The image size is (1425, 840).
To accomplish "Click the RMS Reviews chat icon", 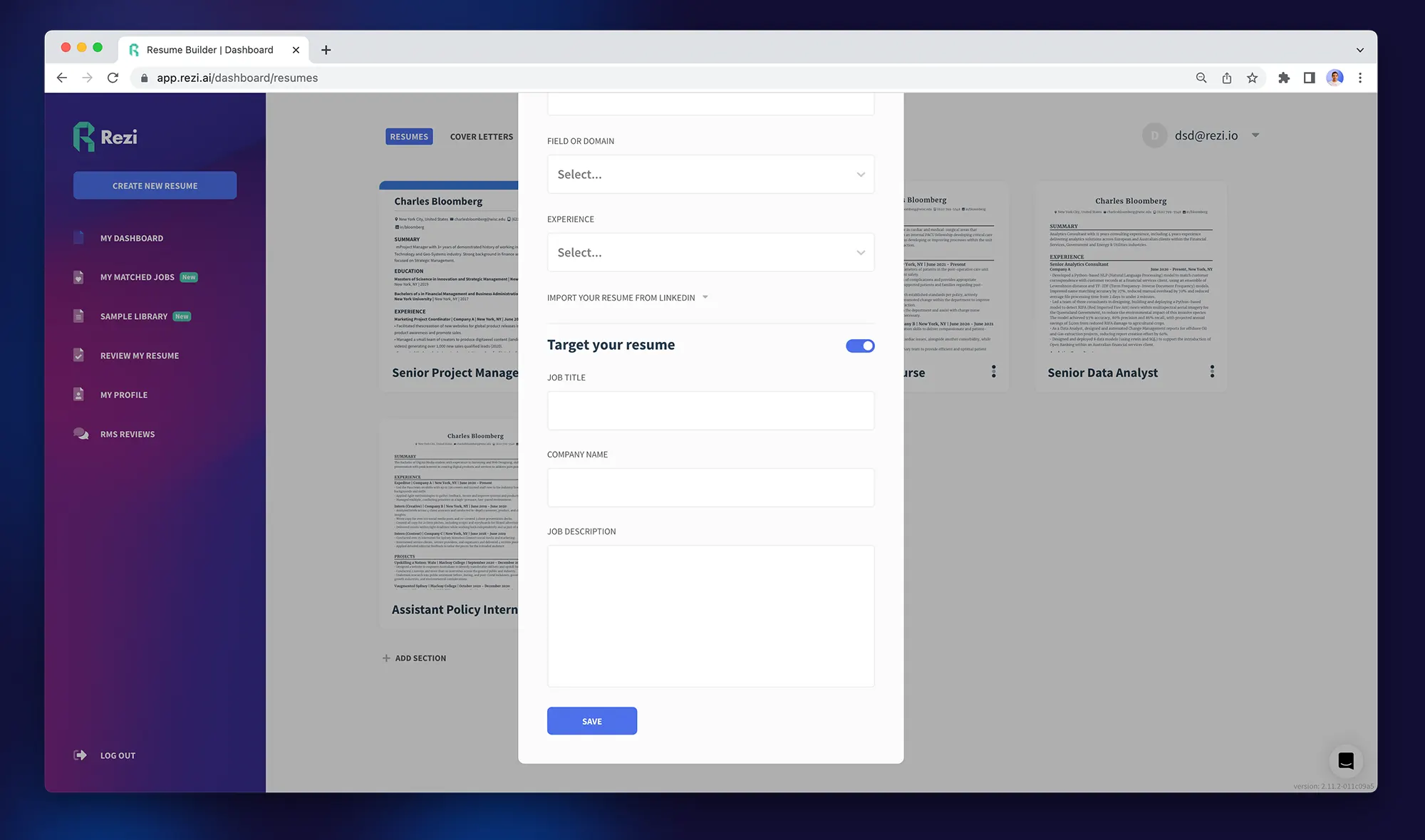I will pos(81,434).
